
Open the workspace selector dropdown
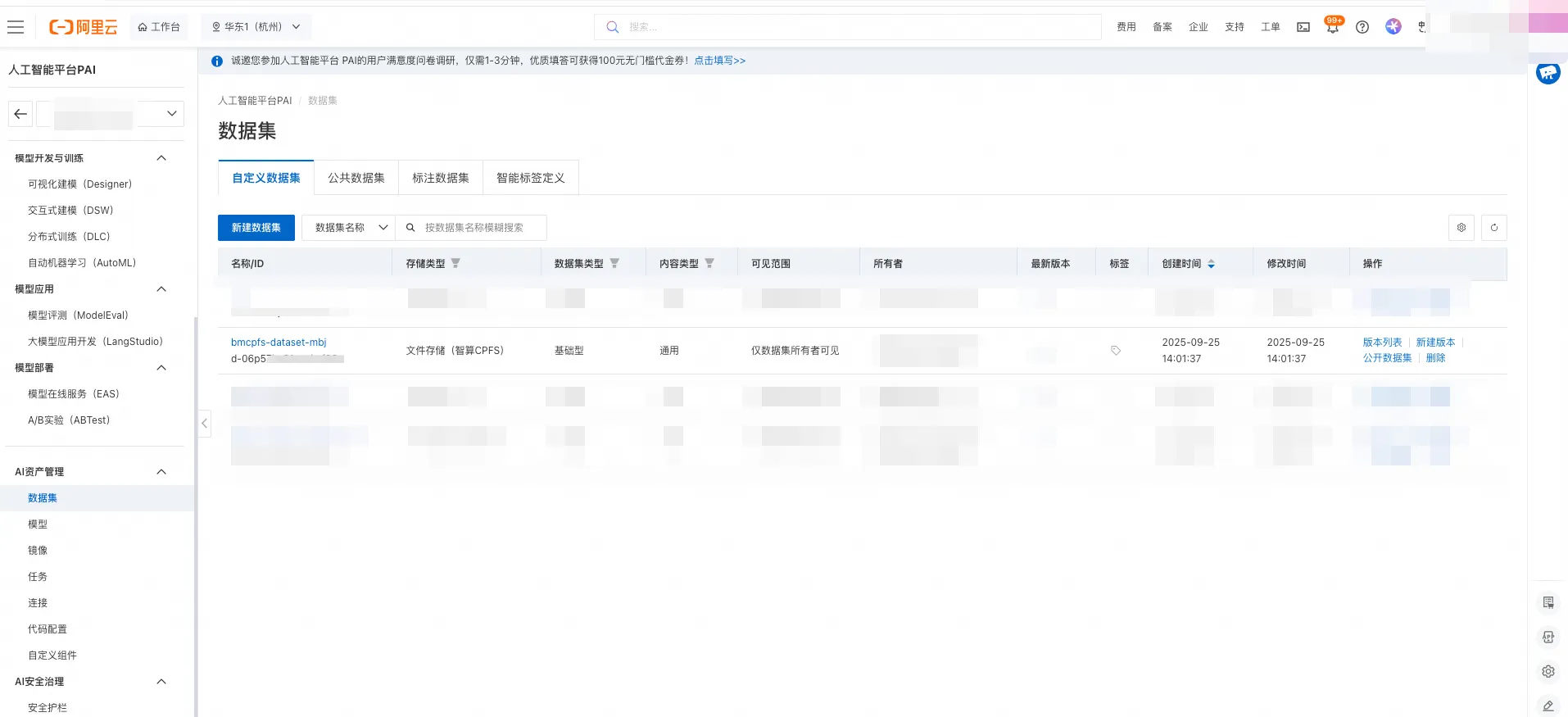coord(111,114)
